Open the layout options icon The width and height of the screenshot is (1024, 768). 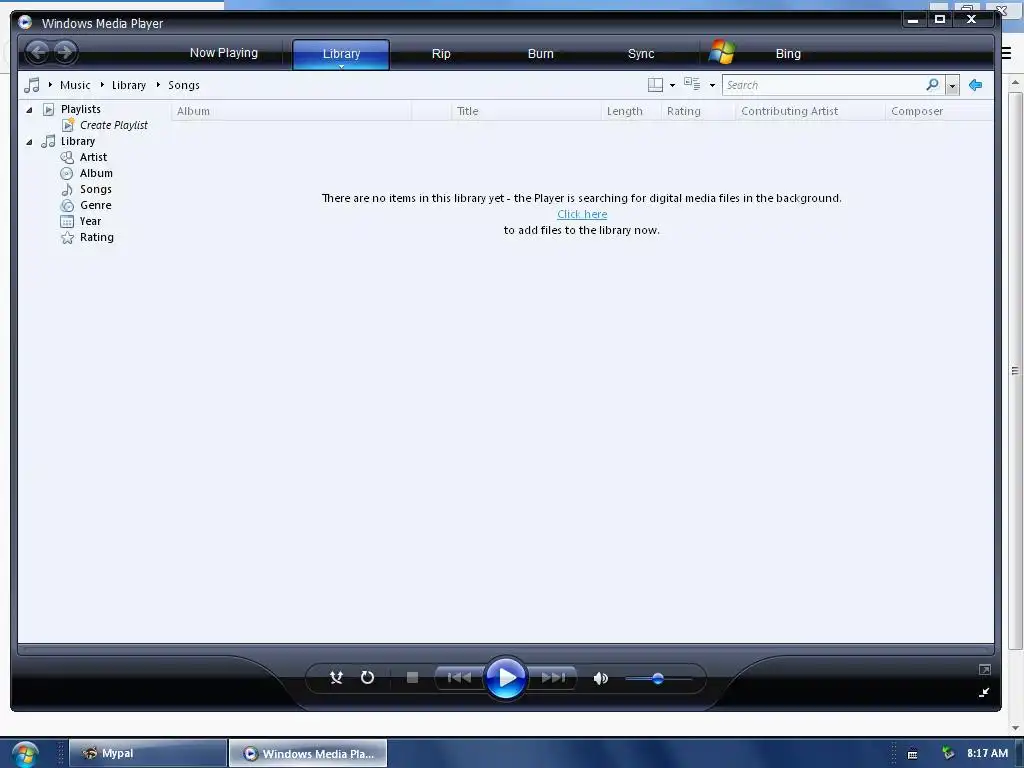(655, 85)
